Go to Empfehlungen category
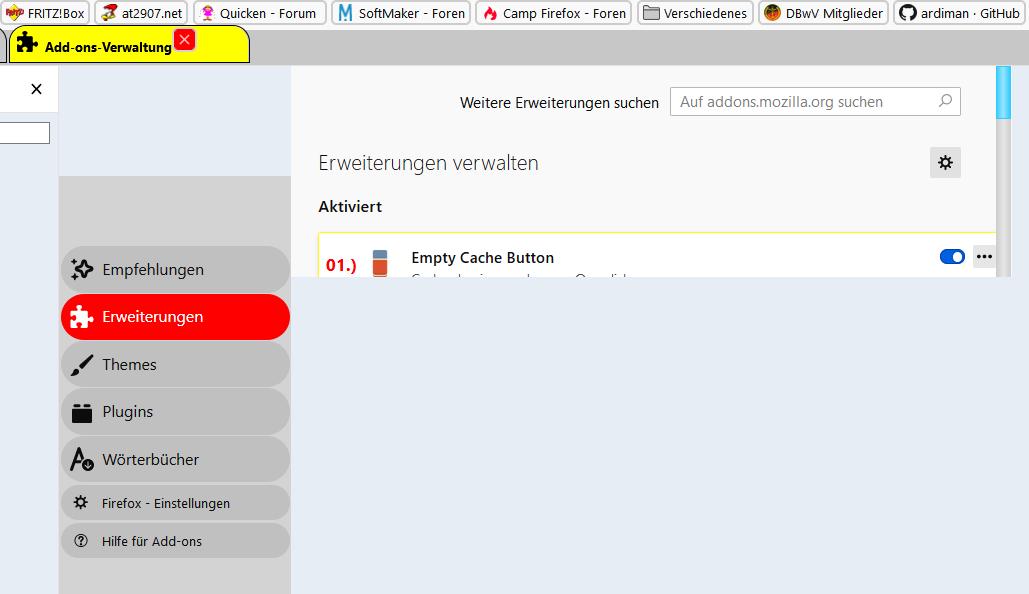The image size is (1029, 594). point(175,270)
